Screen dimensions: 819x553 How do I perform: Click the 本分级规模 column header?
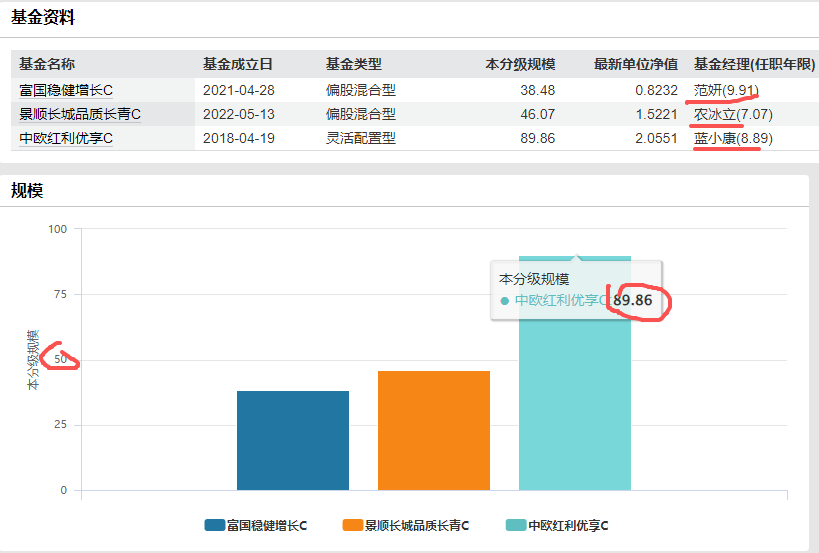(520, 64)
